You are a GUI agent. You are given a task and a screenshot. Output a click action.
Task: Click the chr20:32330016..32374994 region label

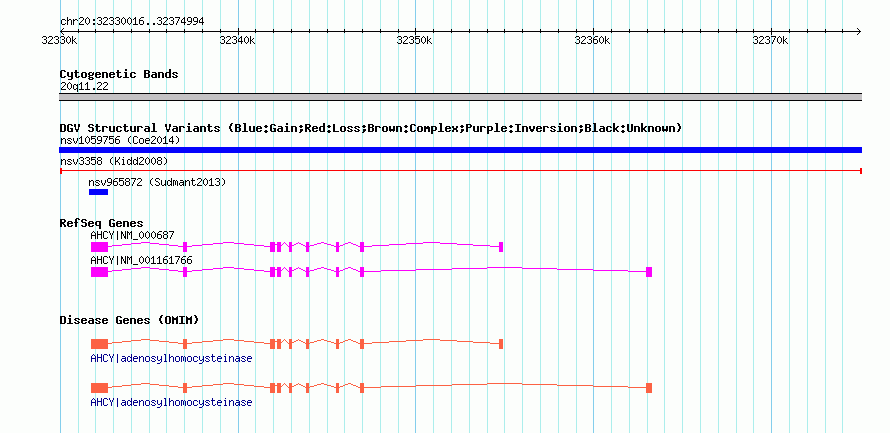132,22
